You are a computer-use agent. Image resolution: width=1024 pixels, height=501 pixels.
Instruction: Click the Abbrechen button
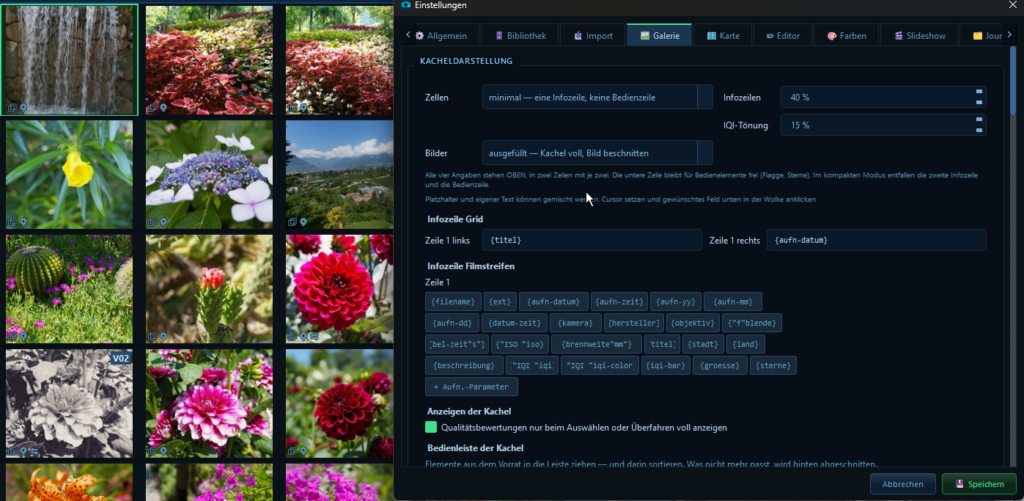tap(903, 484)
